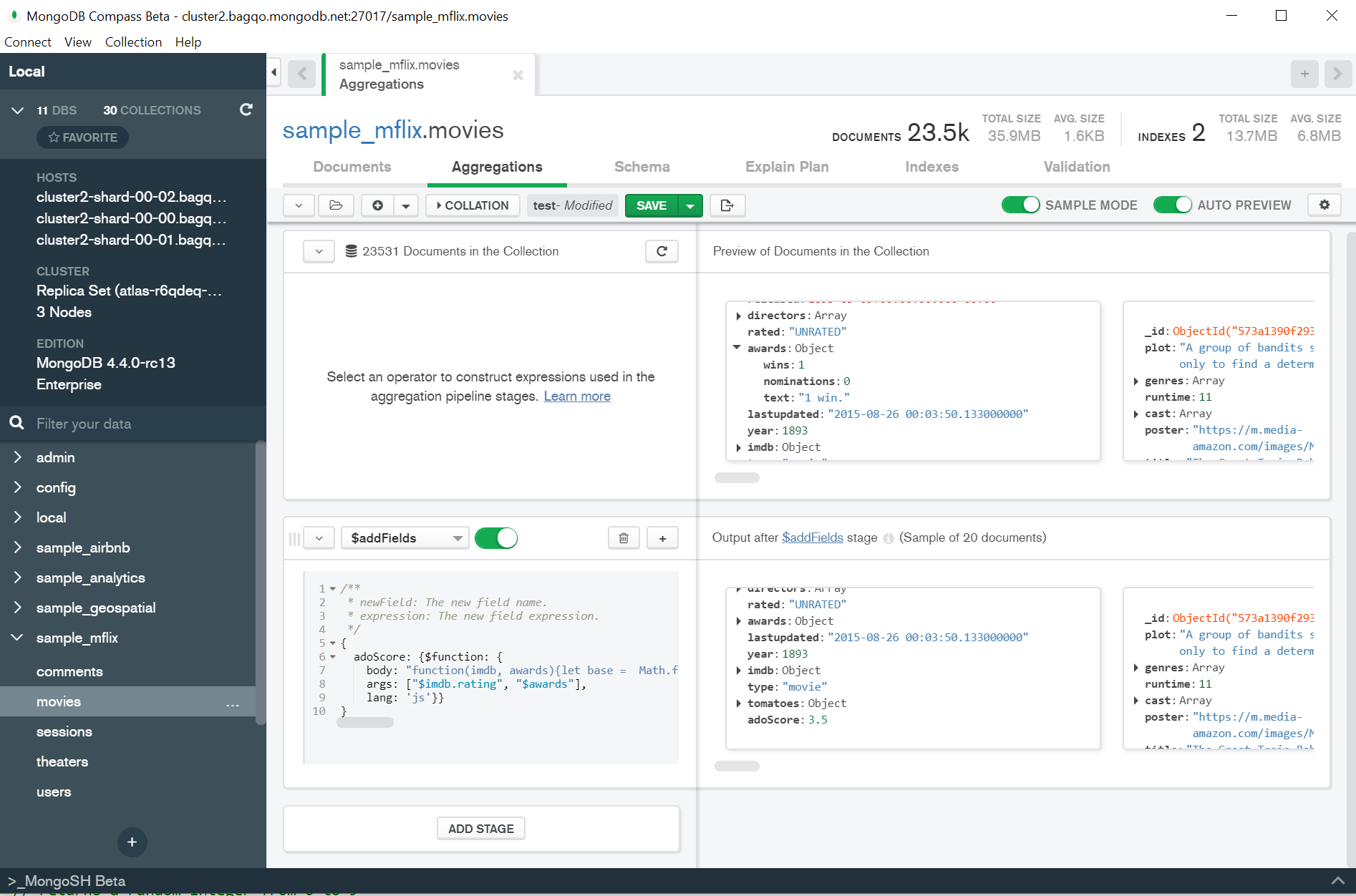
Task: Collapse the awards object in preview document
Action: click(737, 348)
